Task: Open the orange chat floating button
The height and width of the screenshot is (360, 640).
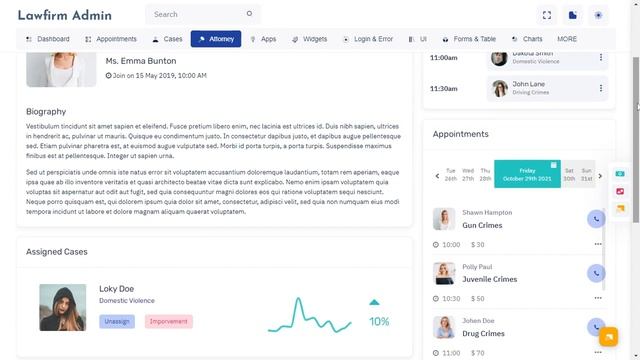Action: (x=608, y=337)
